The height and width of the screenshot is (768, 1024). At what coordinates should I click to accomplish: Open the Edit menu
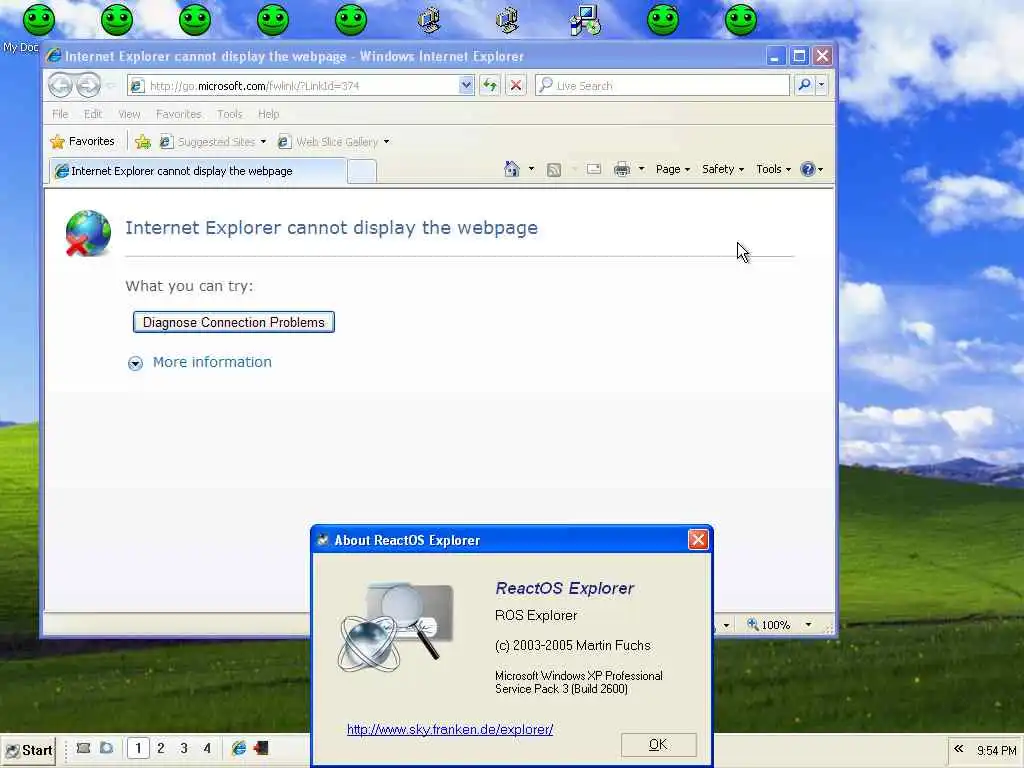pyautogui.click(x=93, y=114)
